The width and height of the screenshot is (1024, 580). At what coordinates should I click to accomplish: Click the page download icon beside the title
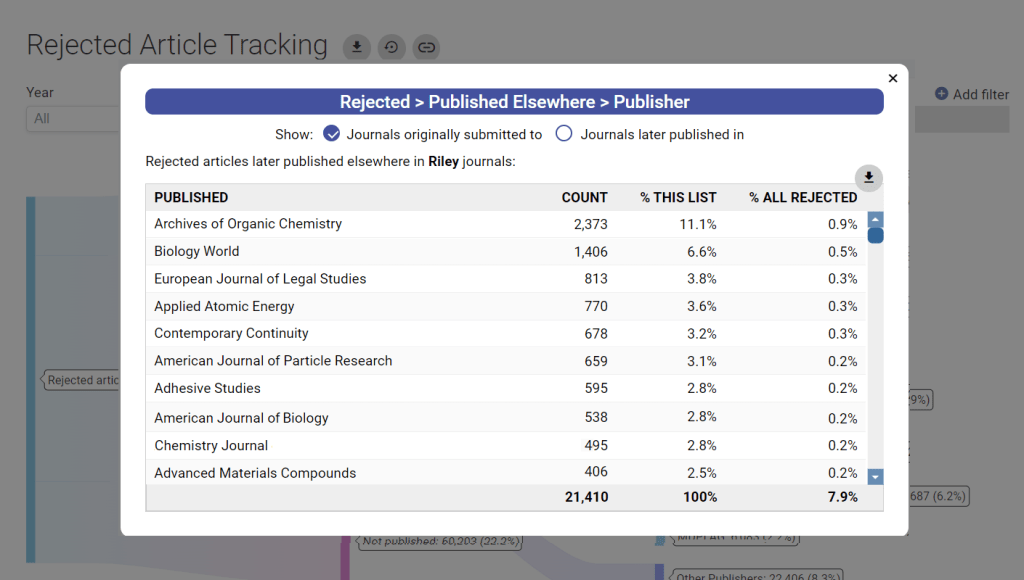tap(357, 47)
